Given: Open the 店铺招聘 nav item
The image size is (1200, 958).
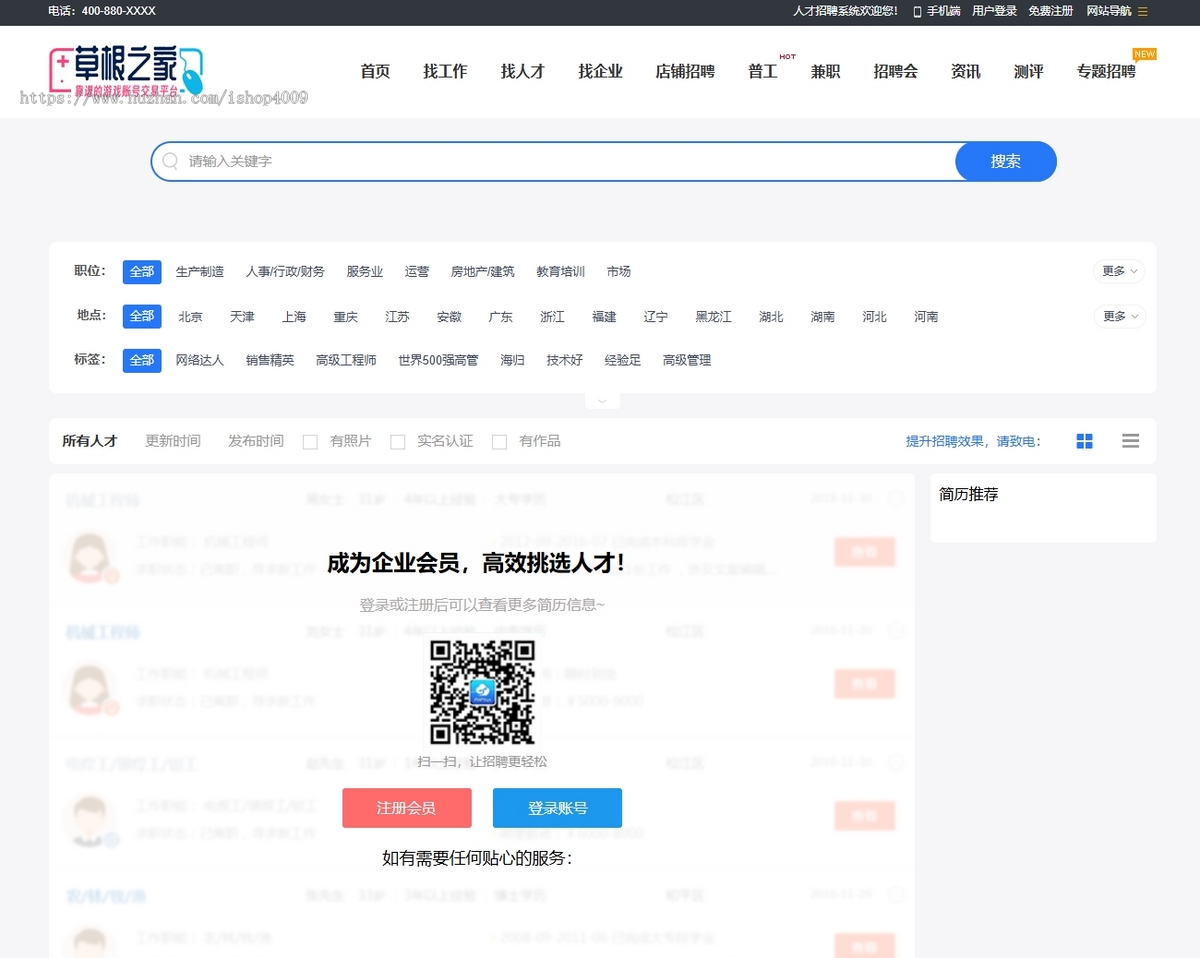Looking at the screenshot, I should 685,71.
